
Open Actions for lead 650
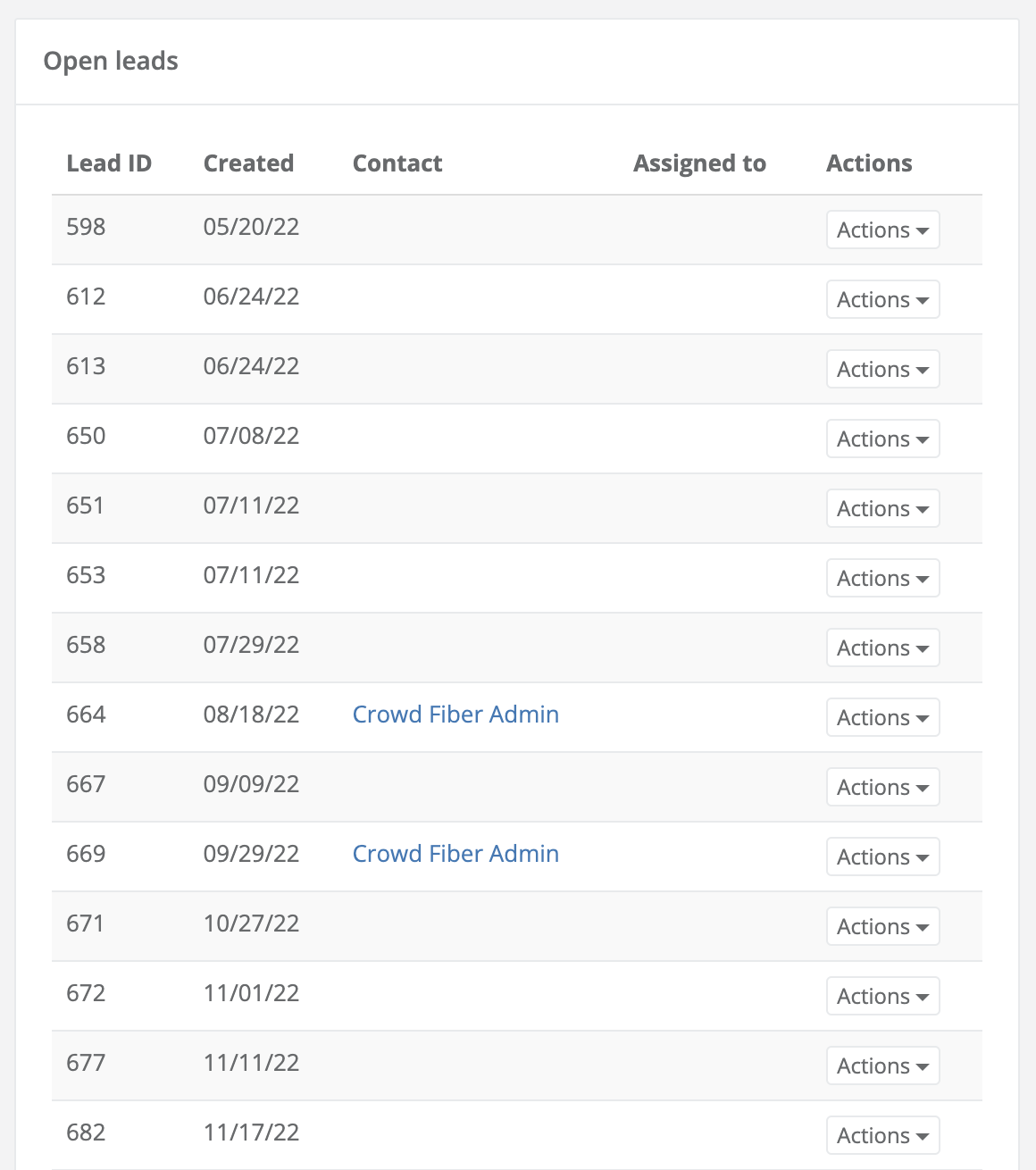click(x=882, y=439)
